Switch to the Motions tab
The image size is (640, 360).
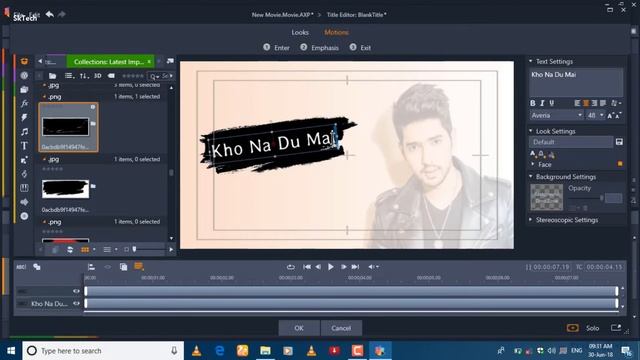(x=336, y=32)
